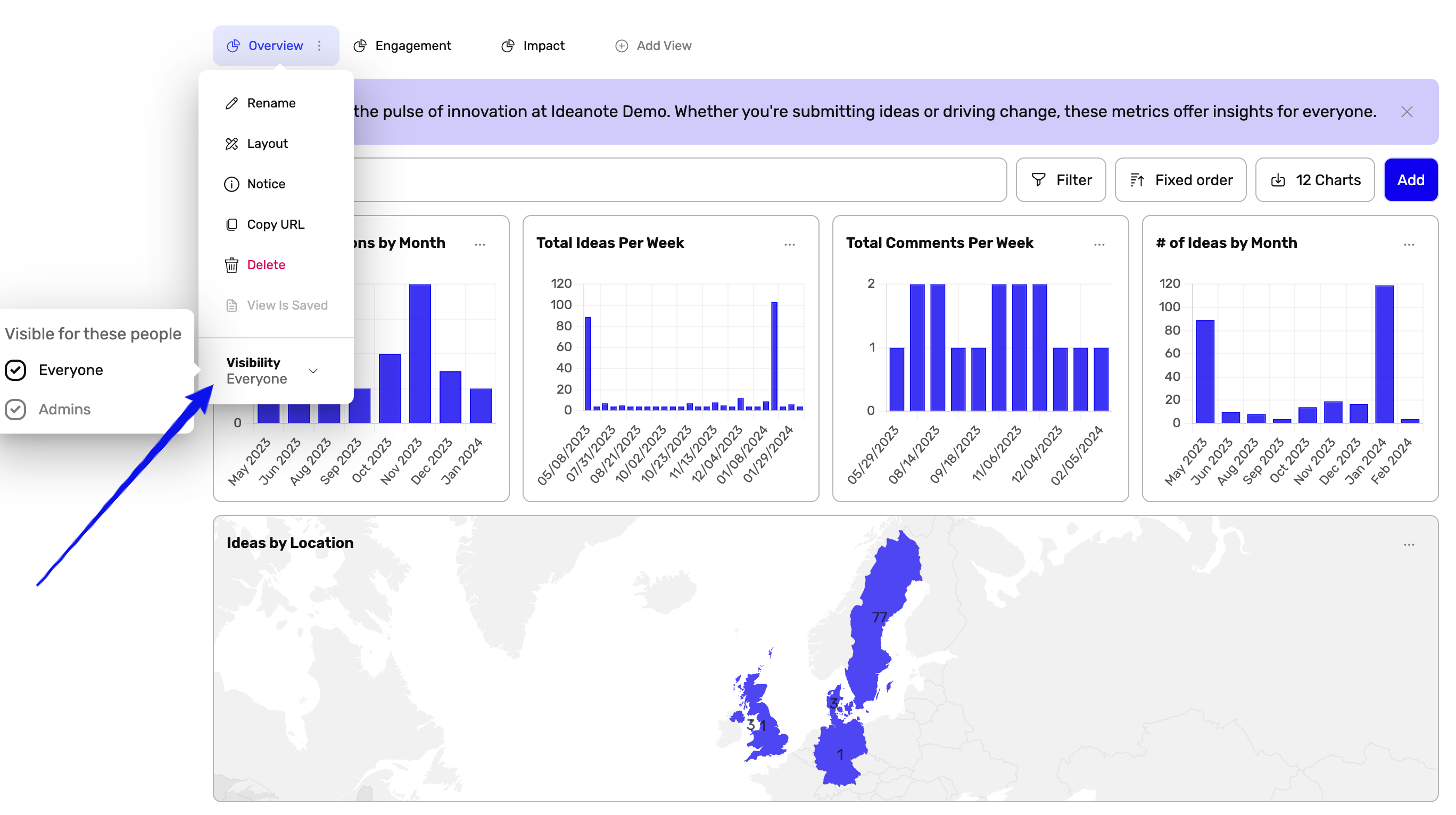The image size is (1456, 815).
Task: Toggle the Admins visibility checkbox
Action: pos(16,409)
